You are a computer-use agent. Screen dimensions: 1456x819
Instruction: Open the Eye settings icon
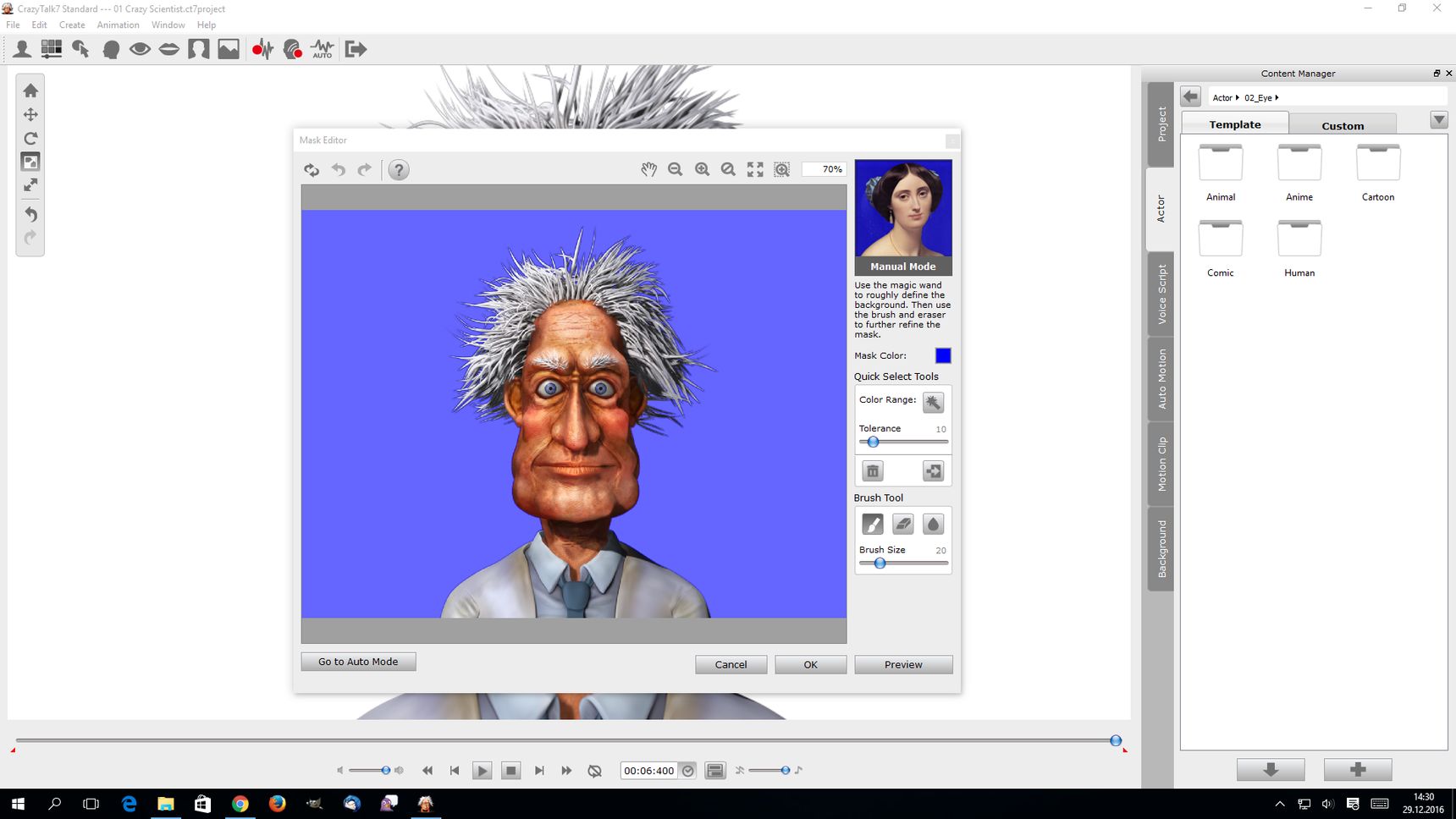(x=140, y=49)
